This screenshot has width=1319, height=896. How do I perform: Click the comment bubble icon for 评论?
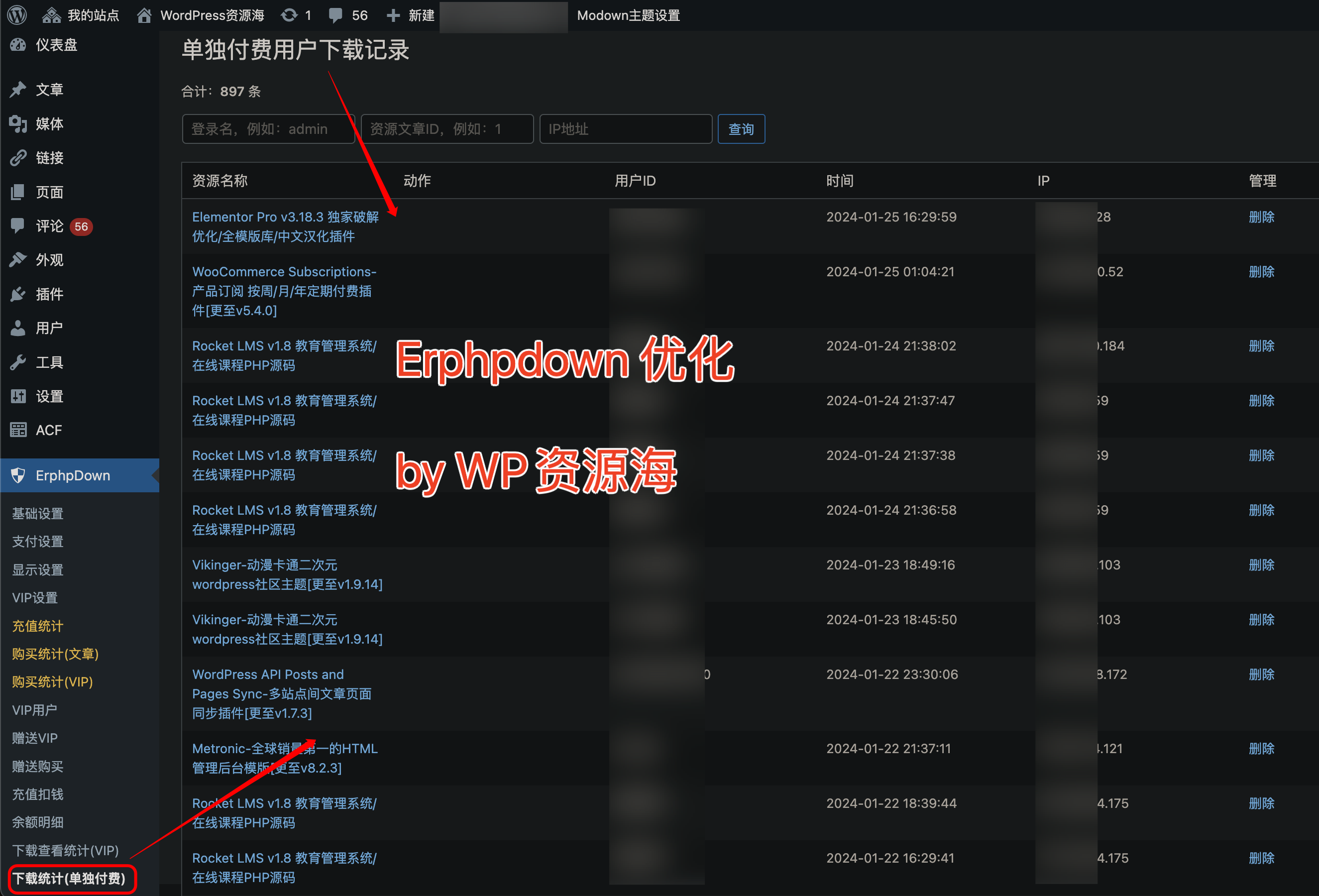click(x=18, y=226)
